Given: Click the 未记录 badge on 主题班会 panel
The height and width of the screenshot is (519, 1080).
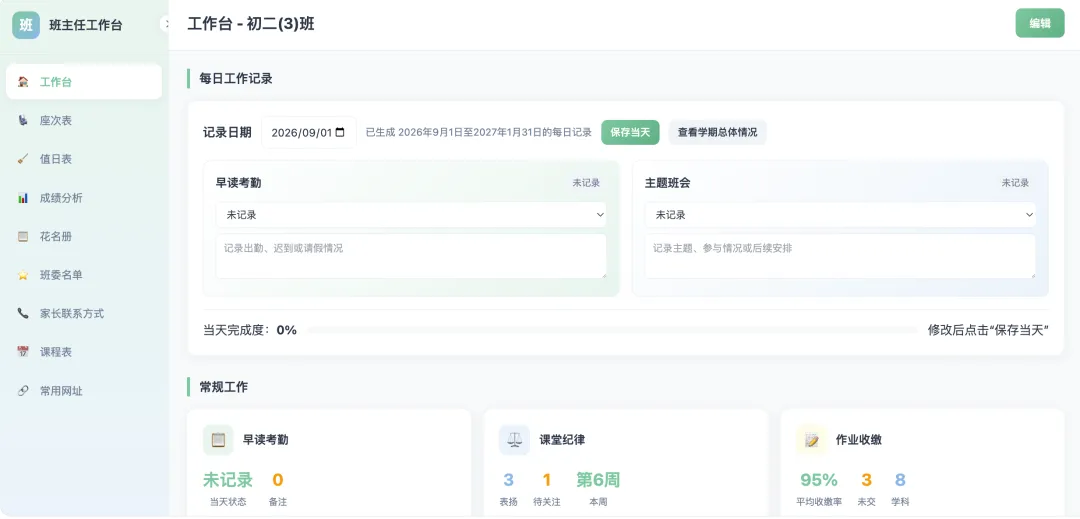Looking at the screenshot, I should 1015,183.
